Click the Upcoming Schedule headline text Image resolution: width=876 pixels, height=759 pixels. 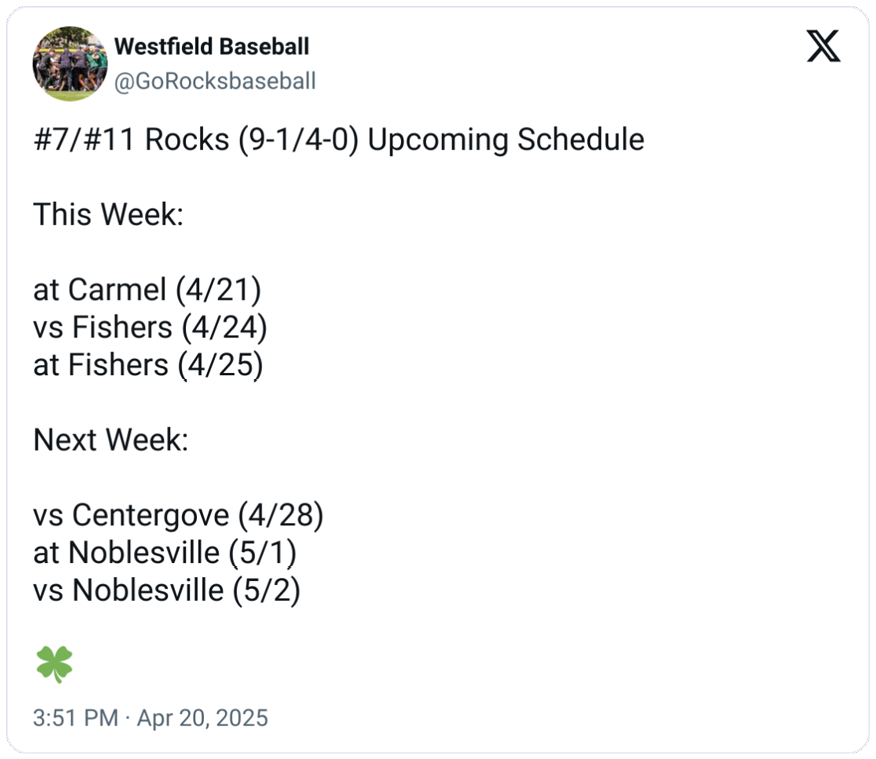pos(505,140)
